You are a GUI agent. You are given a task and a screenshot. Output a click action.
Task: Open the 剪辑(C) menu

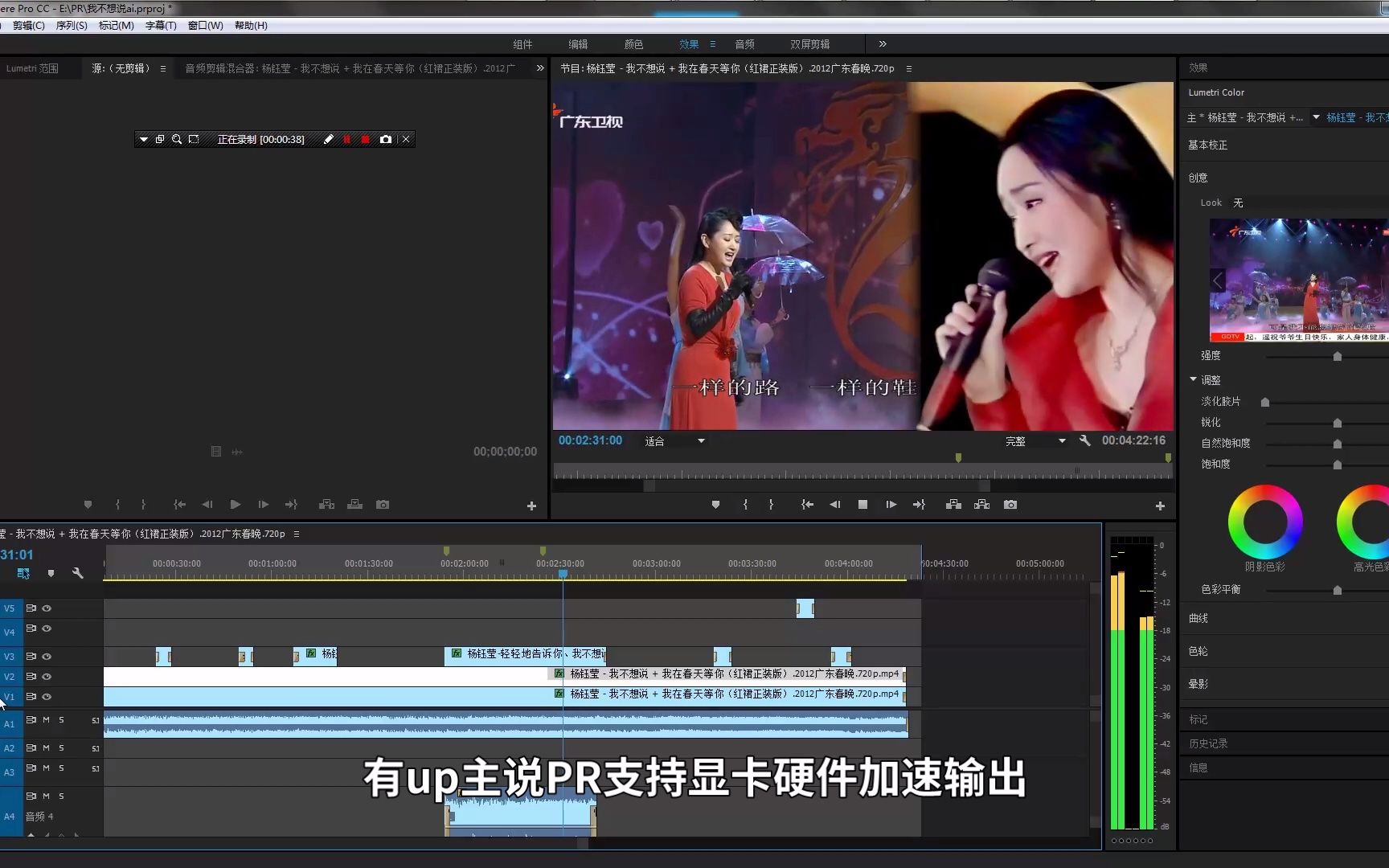point(29,26)
